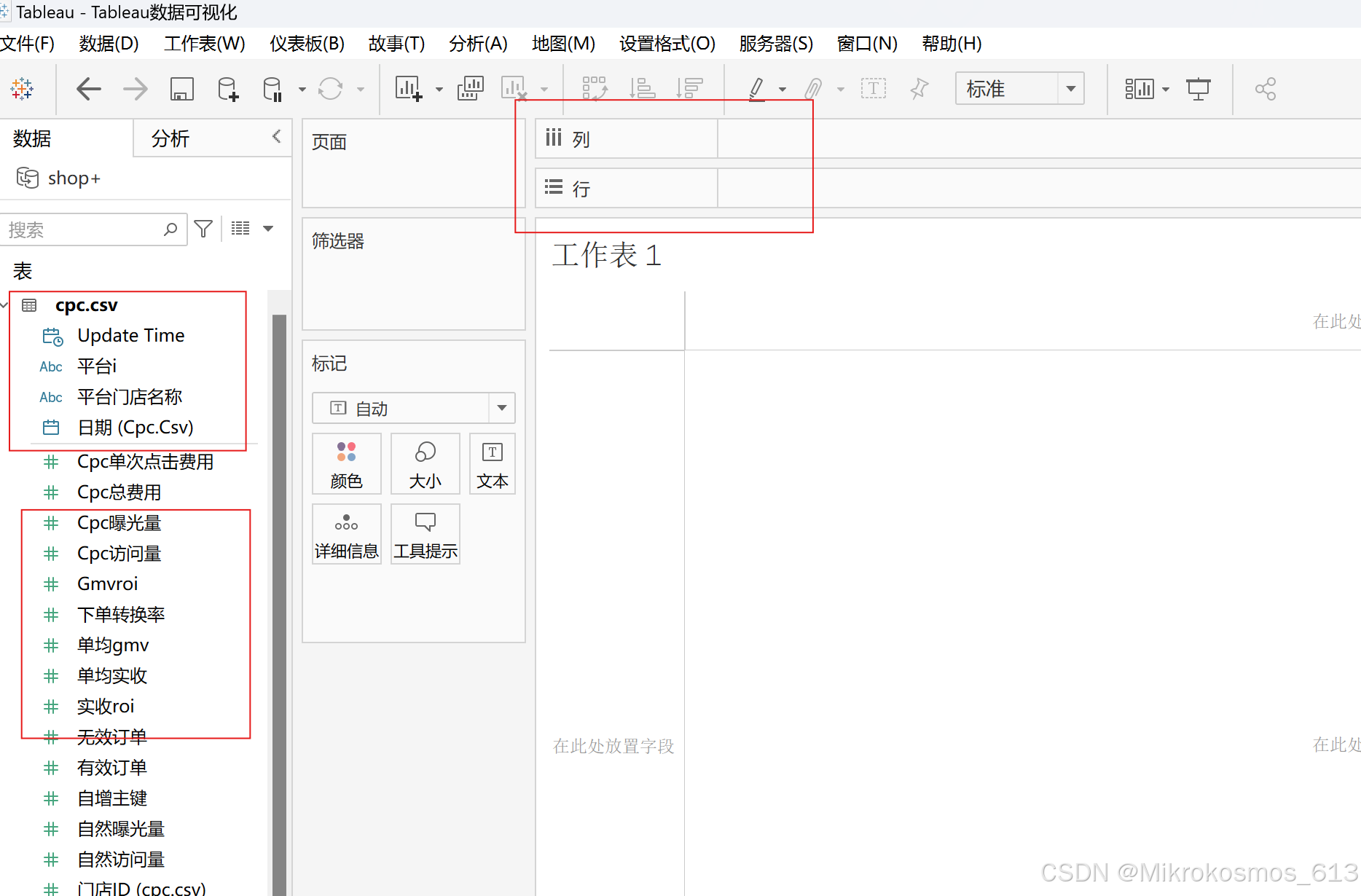Click the share workbook icon
The image size is (1361, 896).
[1266, 89]
